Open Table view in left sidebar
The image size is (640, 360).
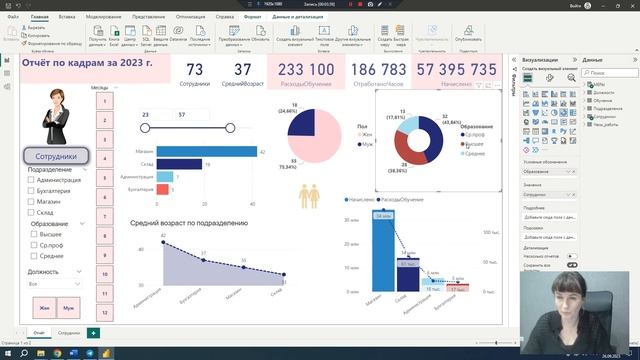click(x=7, y=73)
